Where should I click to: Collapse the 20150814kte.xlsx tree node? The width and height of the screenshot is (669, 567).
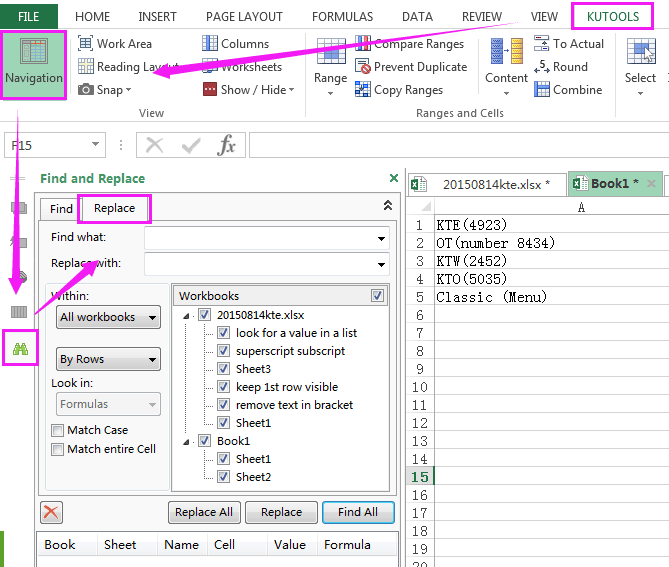click(x=187, y=315)
